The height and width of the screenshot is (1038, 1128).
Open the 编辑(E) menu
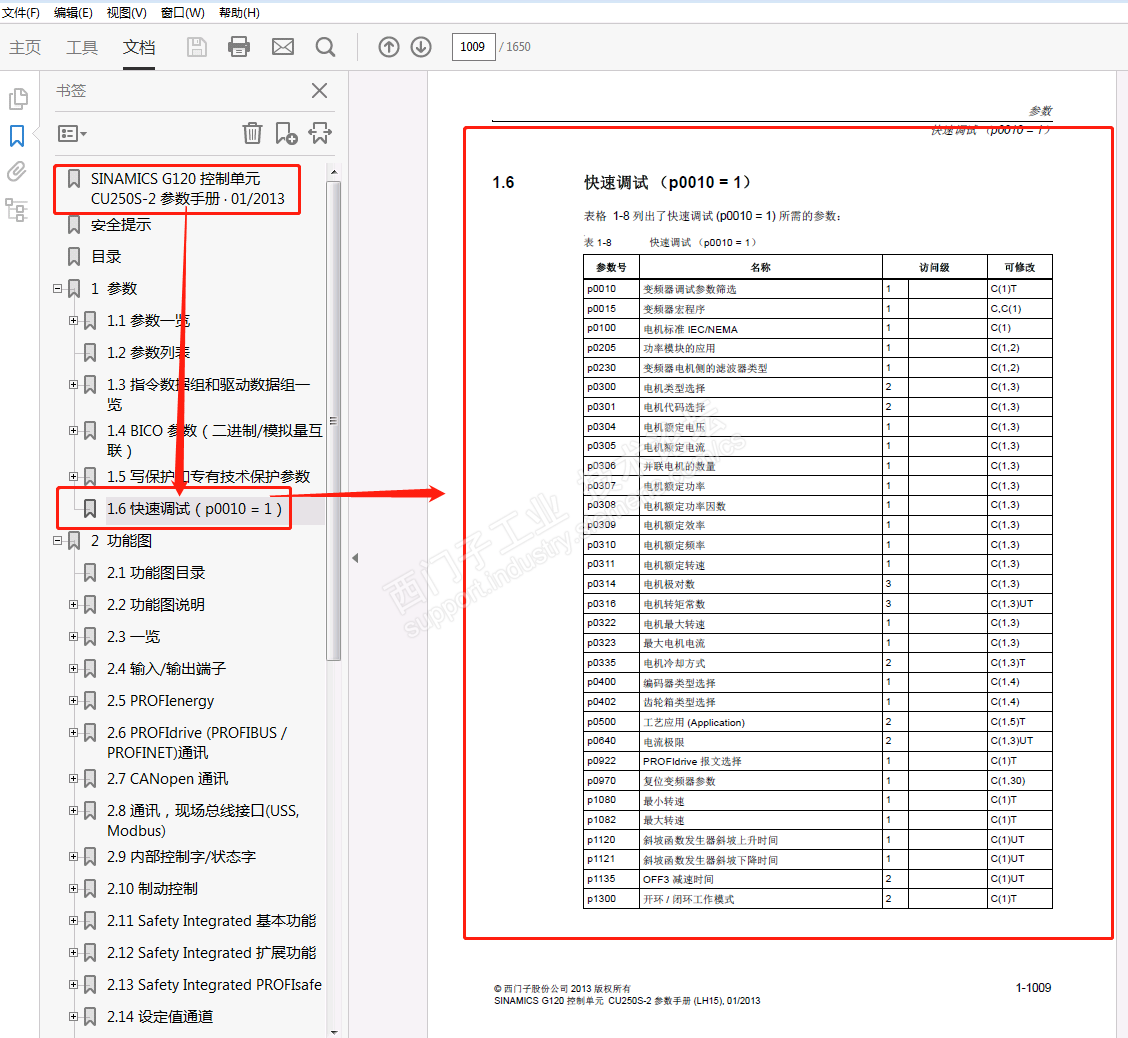[x=73, y=13]
